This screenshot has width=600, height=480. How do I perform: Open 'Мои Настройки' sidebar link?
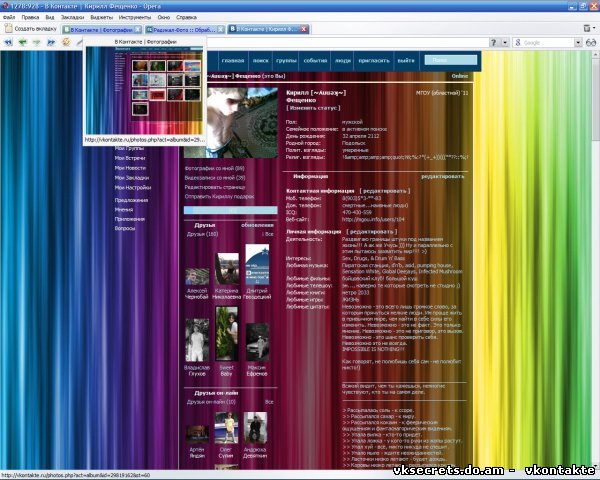133,188
